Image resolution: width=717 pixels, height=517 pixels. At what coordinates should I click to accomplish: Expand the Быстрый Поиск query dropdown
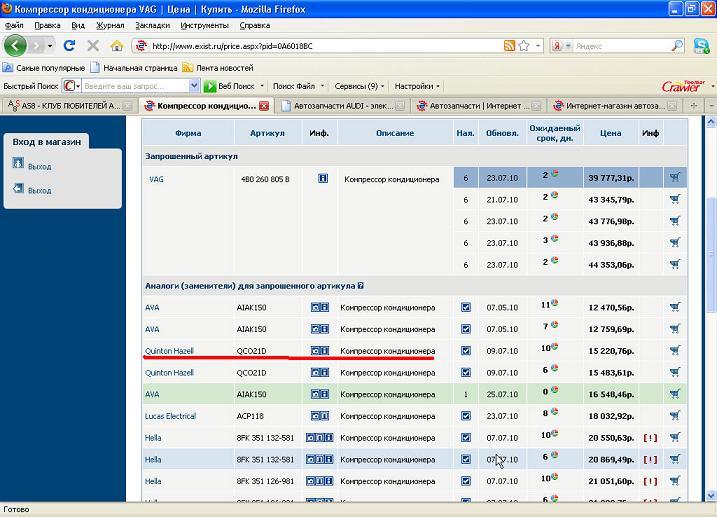click(194, 85)
